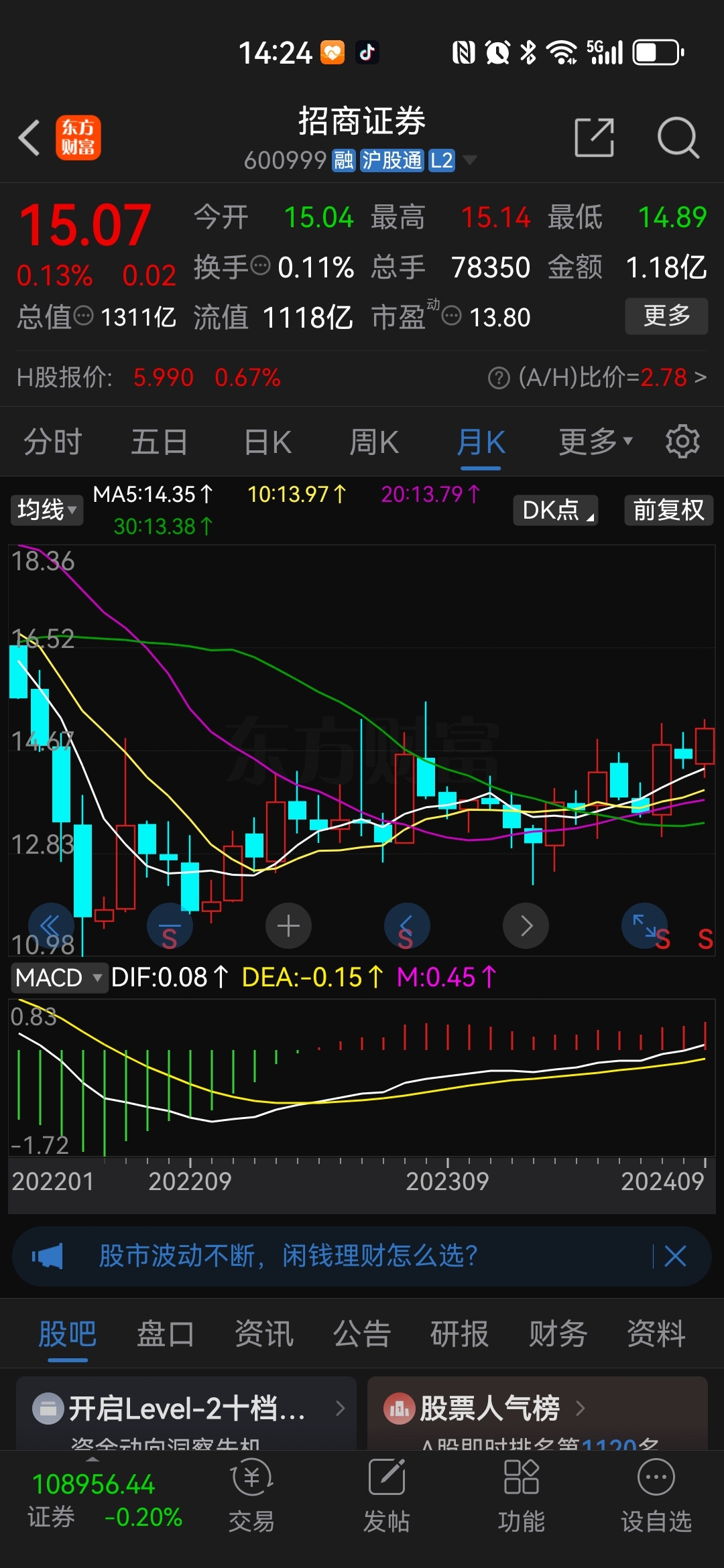Switch to 盘口 tab
Image resolution: width=724 pixels, height=1568 pixels.
click(x=166, y=1333)
